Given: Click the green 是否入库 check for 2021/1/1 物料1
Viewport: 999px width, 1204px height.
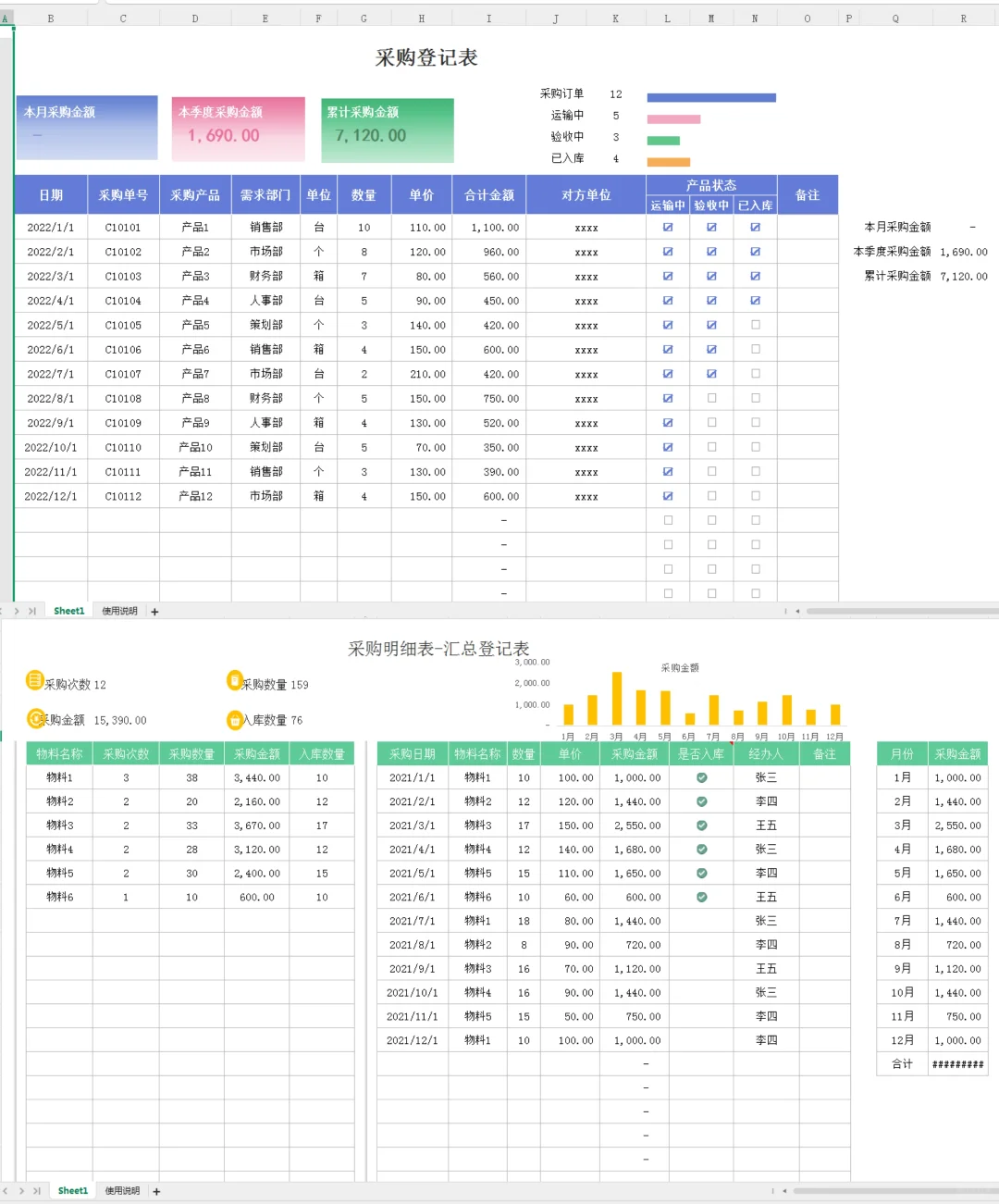Looking at the screenshot, I should tap(701, 777).
